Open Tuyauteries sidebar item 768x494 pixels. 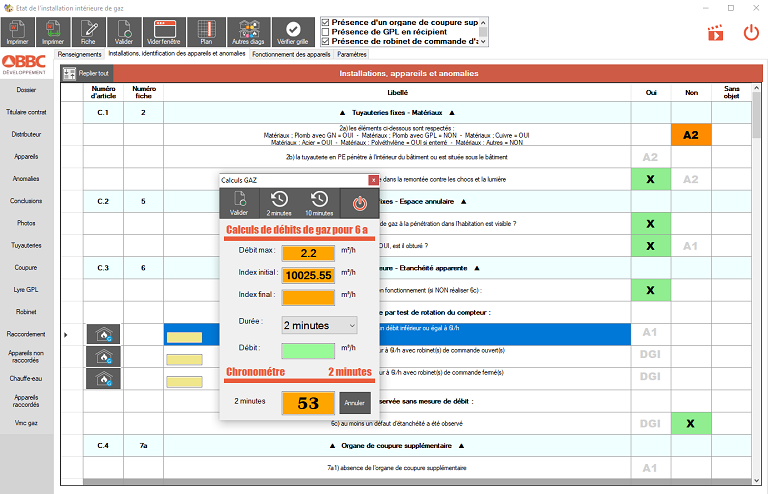[26, 245]
